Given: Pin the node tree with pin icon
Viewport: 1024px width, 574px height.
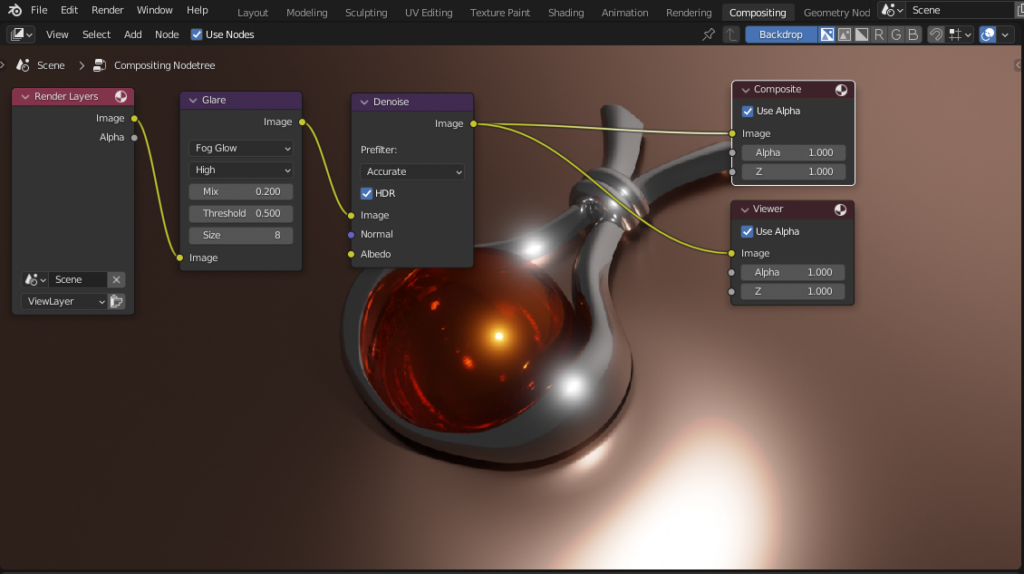Looking at the screenshot, I should pyautogui.click(x=709, y=34).
